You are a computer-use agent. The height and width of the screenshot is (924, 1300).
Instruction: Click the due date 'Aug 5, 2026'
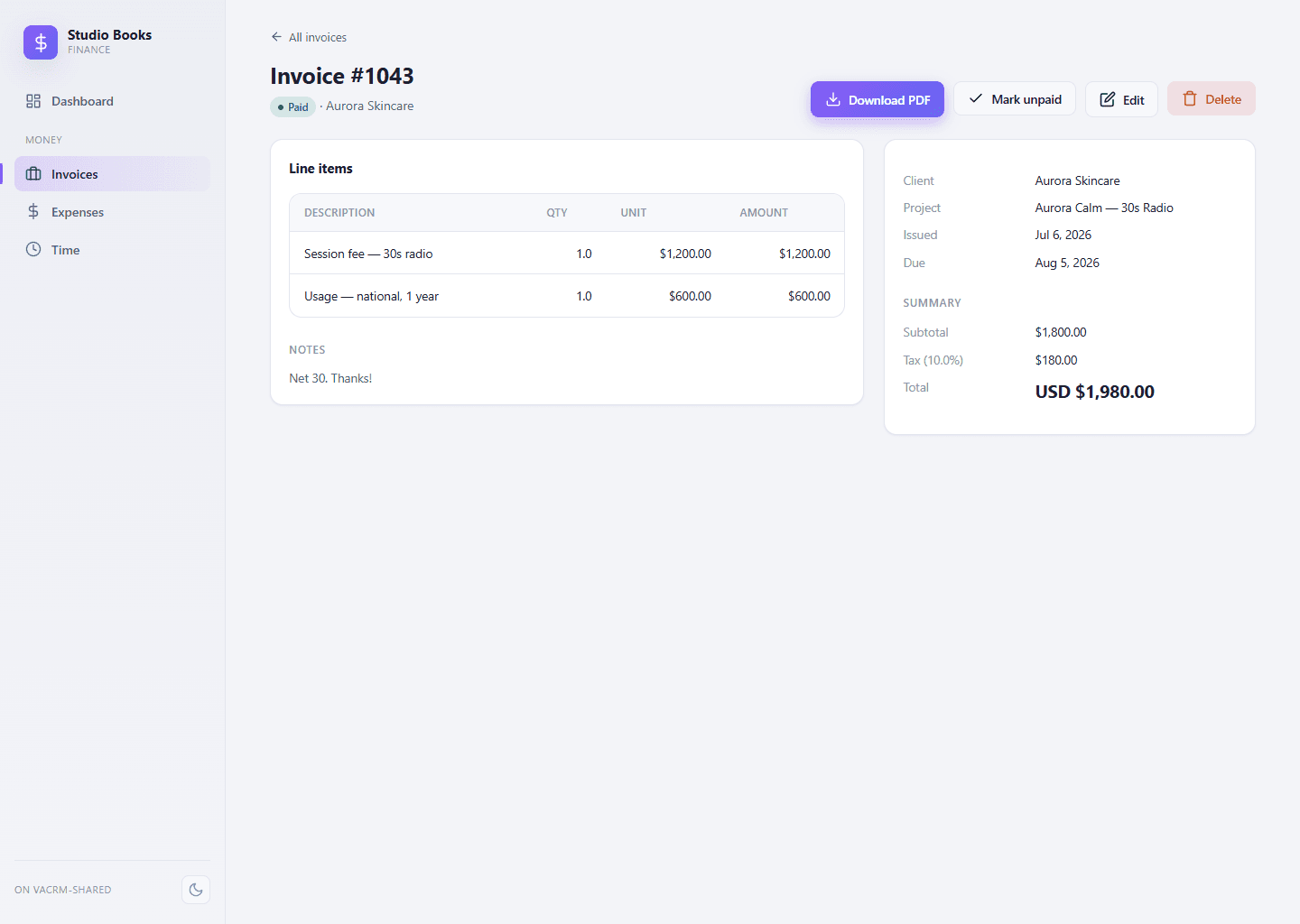1067,263
